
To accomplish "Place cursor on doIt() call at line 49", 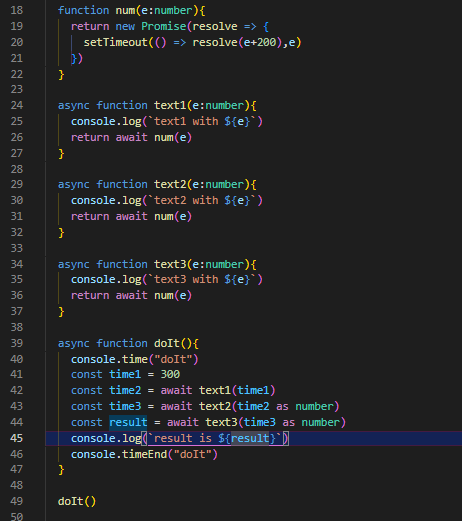I will point(77,501).
